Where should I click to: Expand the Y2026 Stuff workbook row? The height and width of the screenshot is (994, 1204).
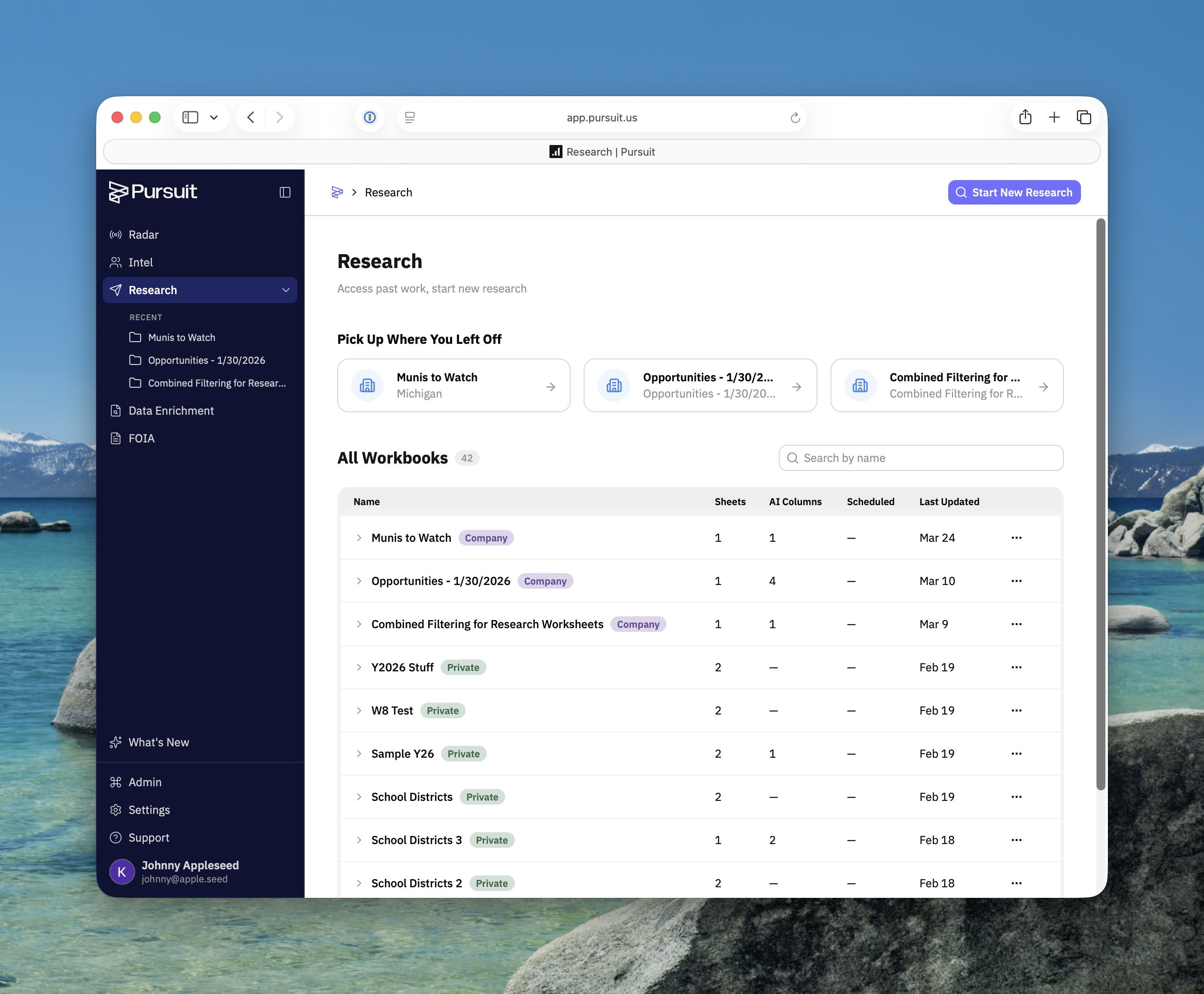[x=359, y=667]
